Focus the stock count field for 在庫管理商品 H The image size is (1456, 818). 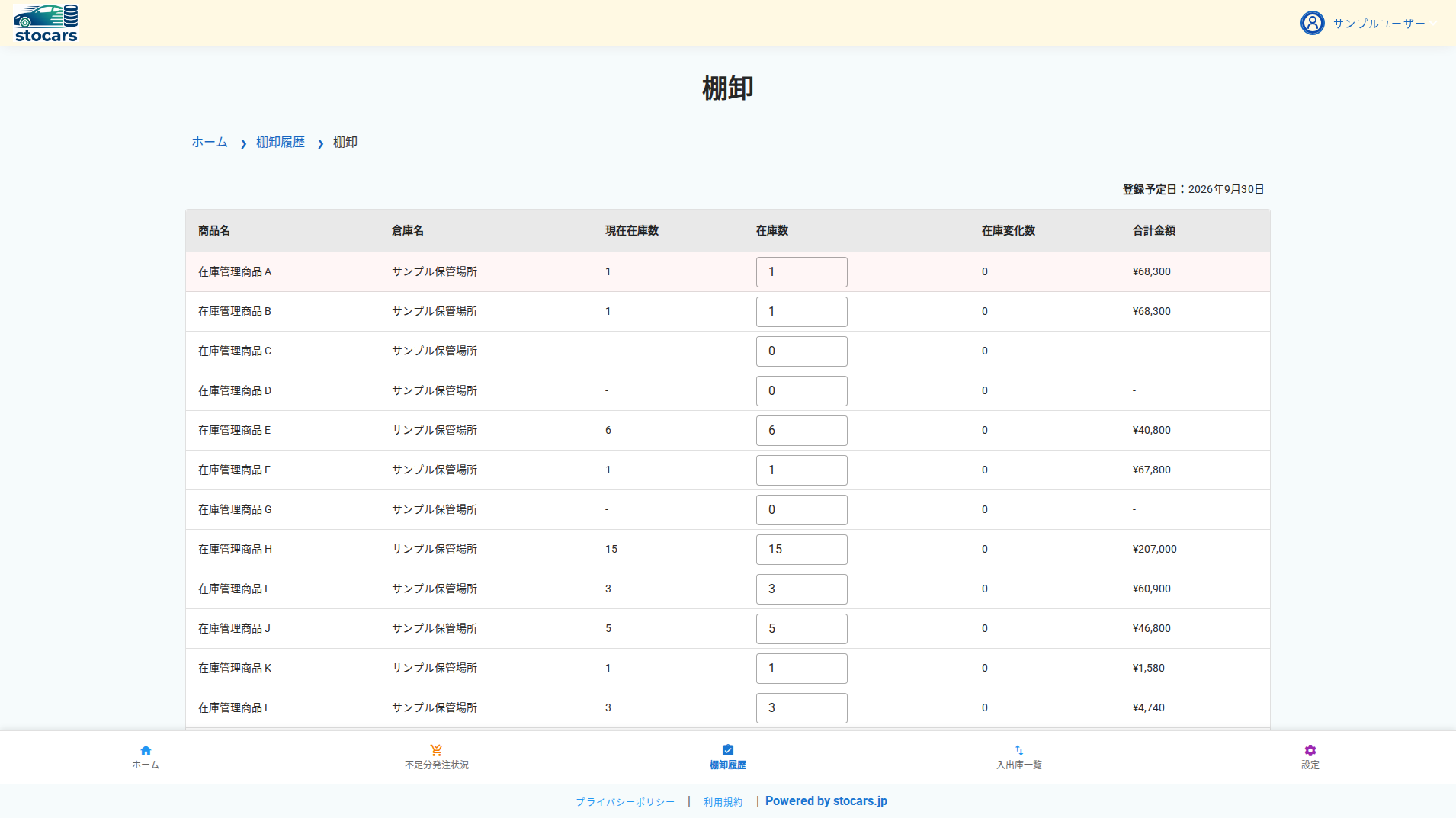coord(801,550)
